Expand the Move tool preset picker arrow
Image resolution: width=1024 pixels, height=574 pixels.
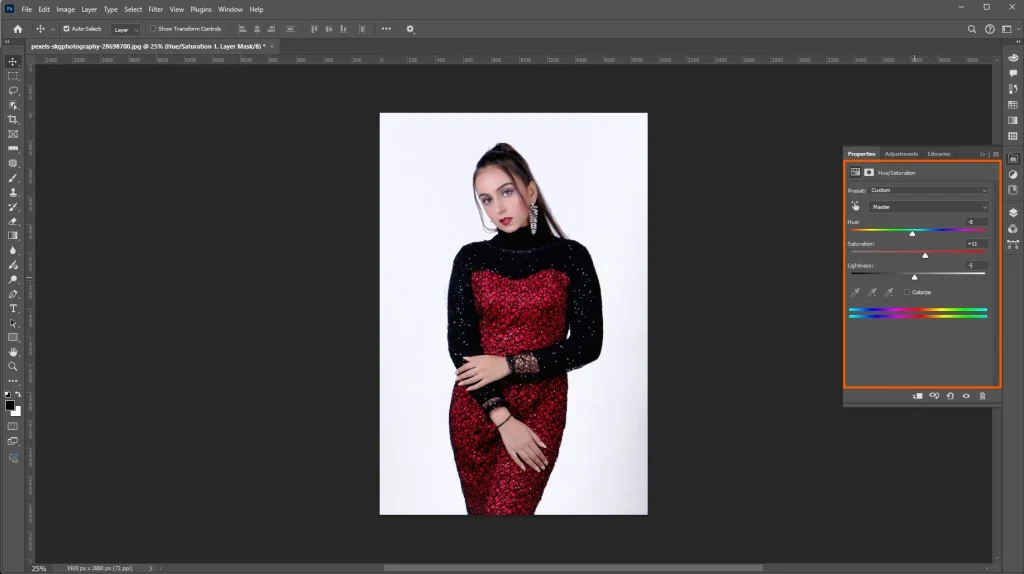click(53, 29)
